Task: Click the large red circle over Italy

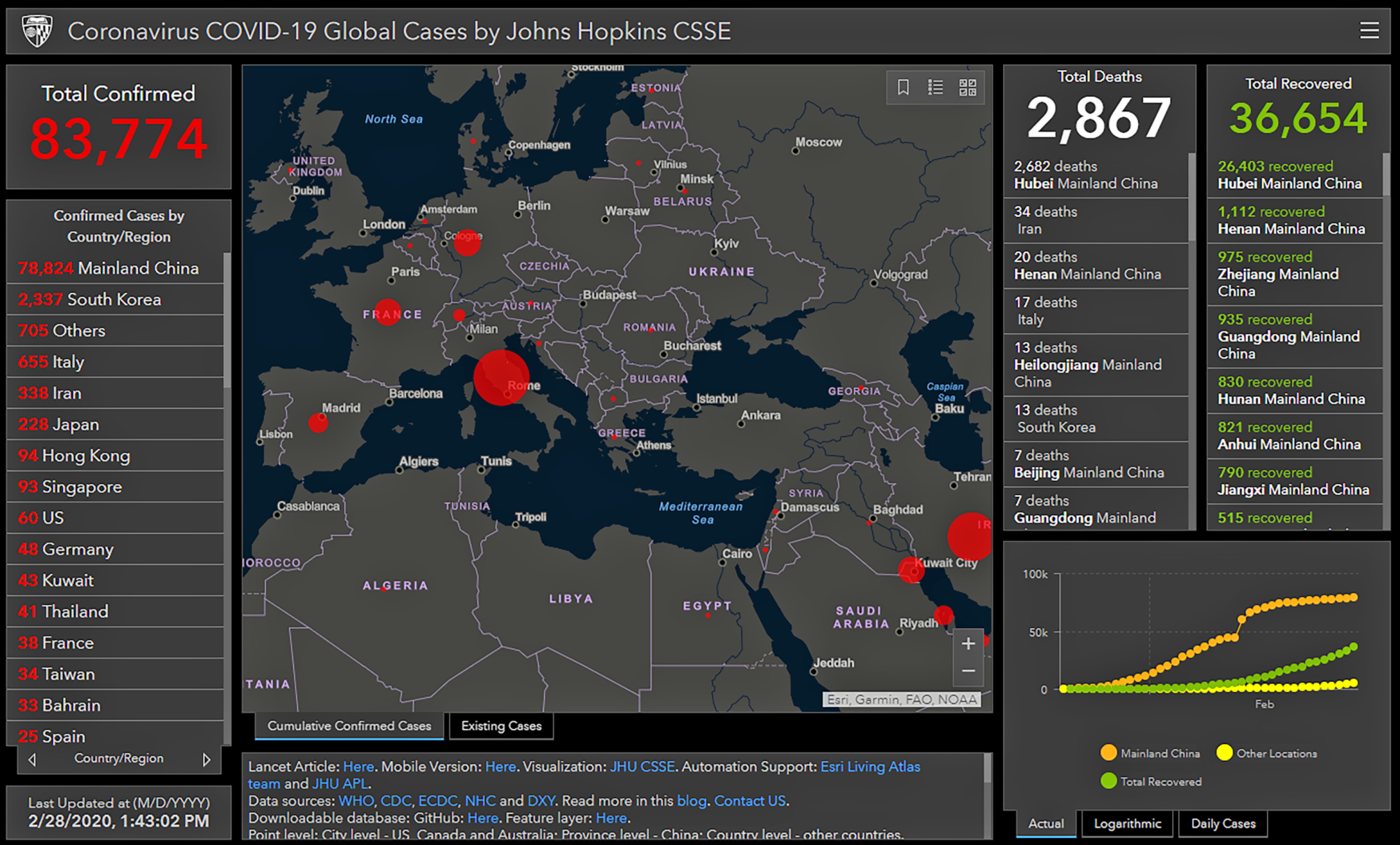Action: tap(501, 377)
